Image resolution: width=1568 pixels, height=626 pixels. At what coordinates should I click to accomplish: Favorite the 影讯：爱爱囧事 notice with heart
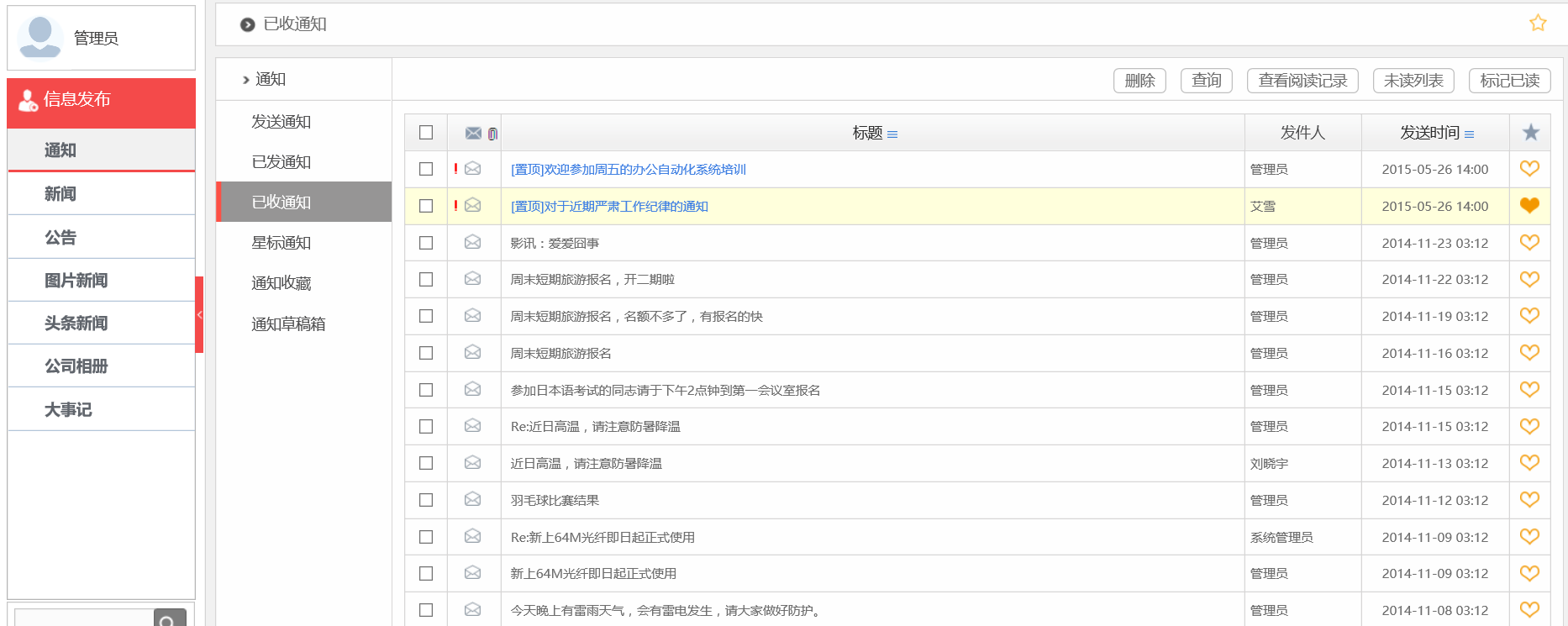click(x=1529, y=243)
